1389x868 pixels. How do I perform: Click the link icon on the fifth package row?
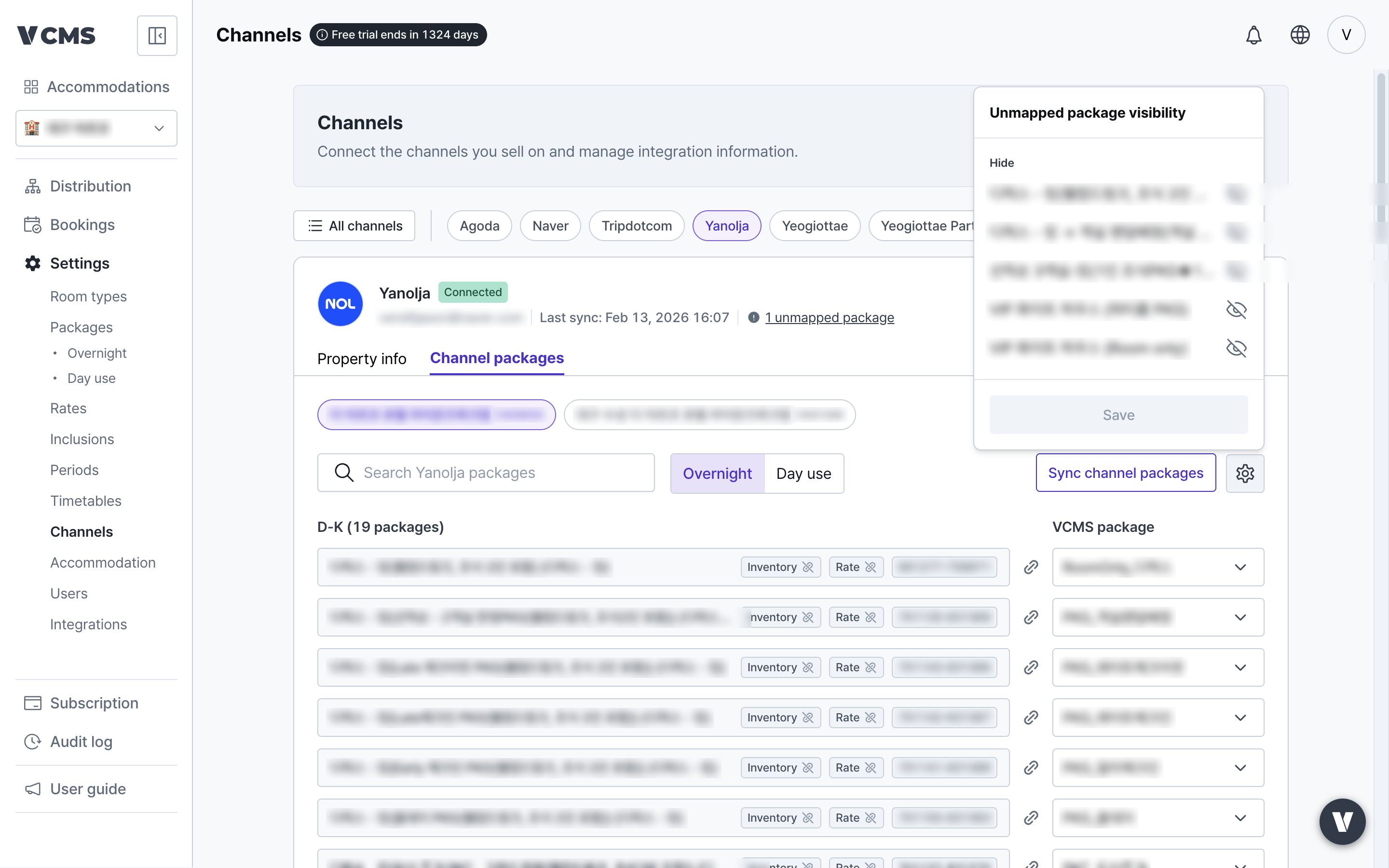click(x=1031, y=768)
